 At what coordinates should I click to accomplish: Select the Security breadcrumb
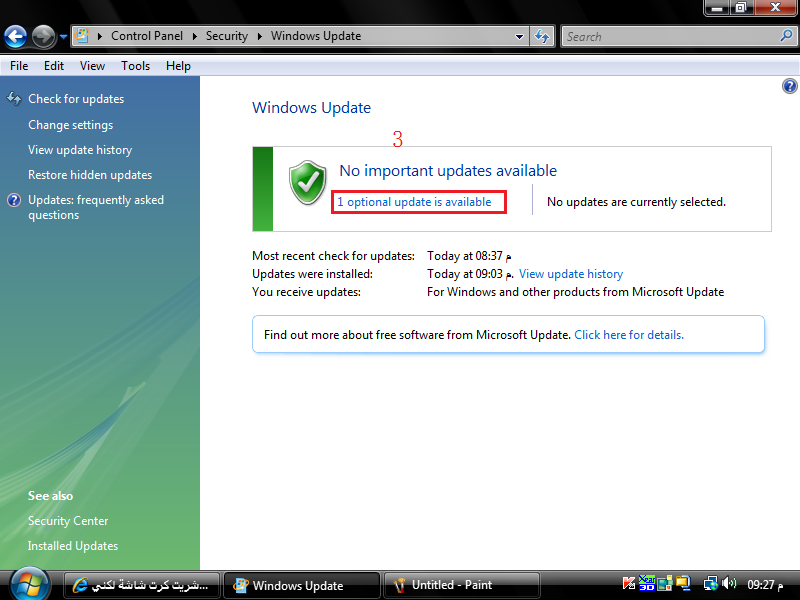[227, 36]
